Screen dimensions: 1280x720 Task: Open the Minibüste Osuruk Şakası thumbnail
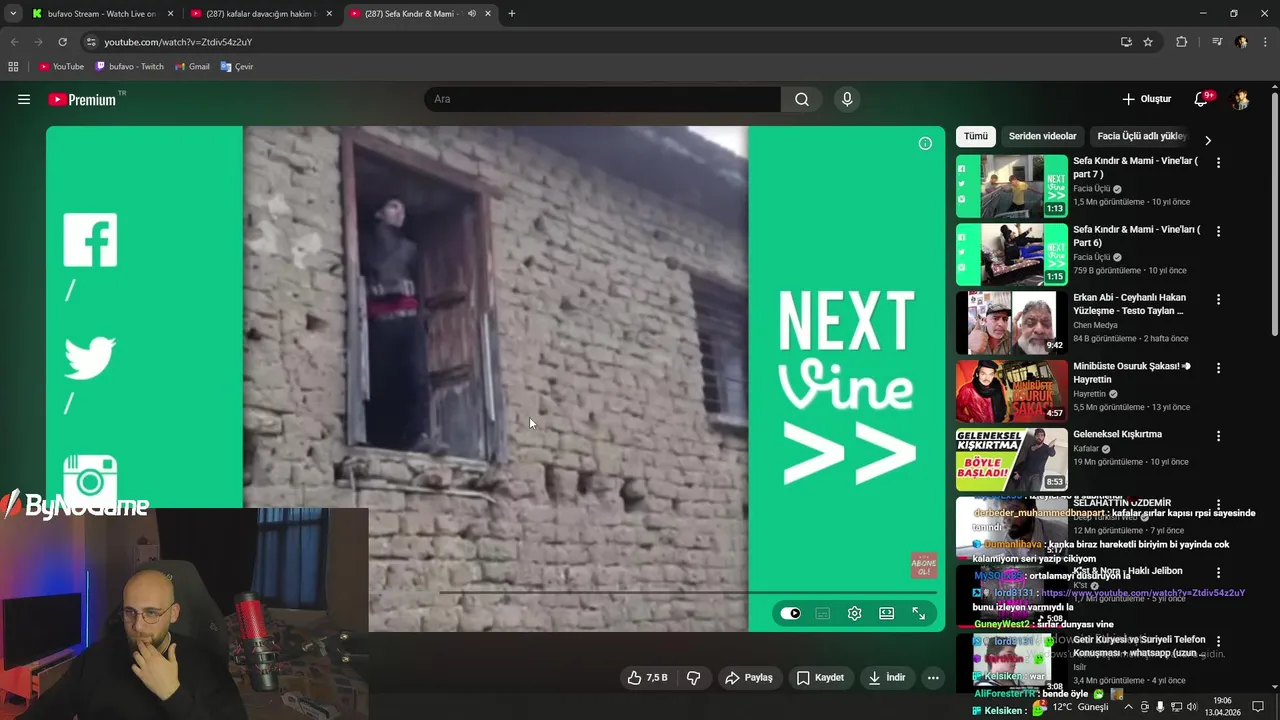(x=1012, y=390)
